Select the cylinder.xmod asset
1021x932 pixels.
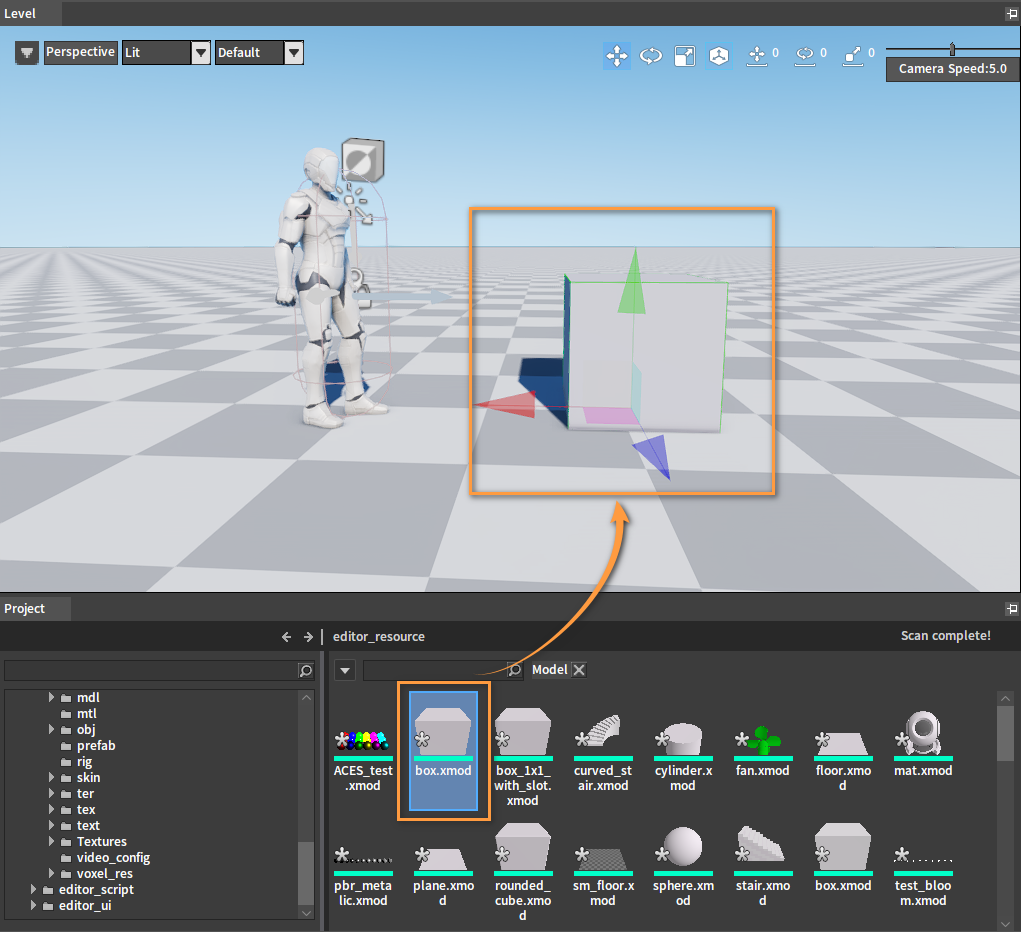click(x=683, y=754)
